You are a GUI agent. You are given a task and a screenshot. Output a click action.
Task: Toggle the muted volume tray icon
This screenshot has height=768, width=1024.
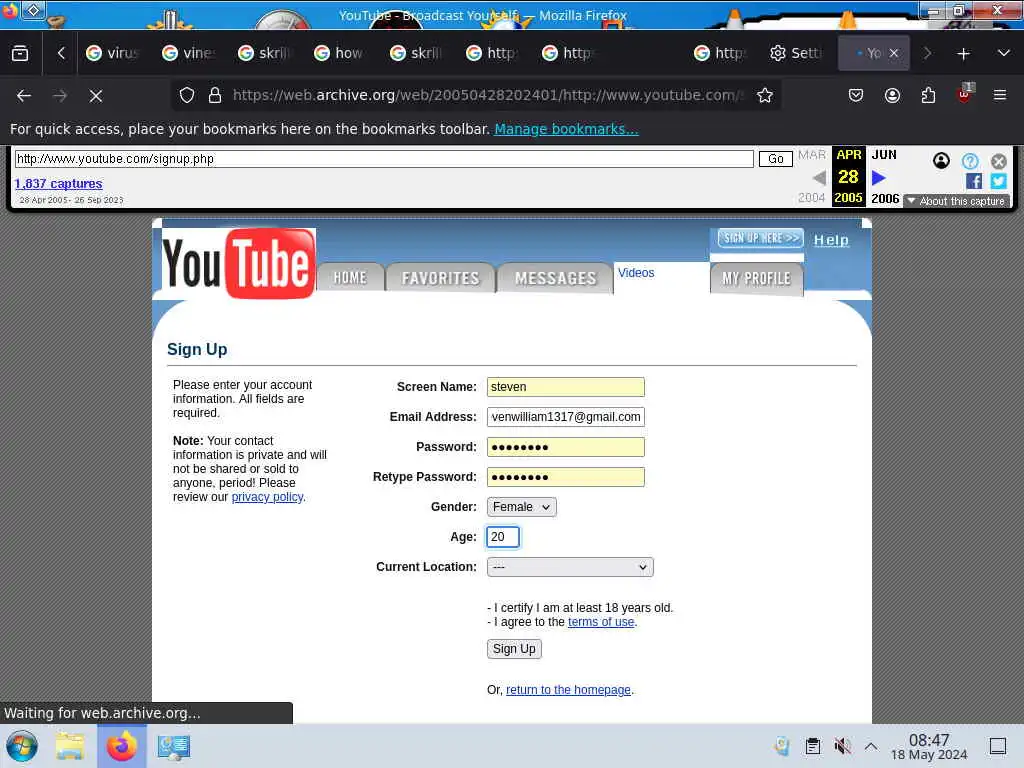click(x=842, y=746)
